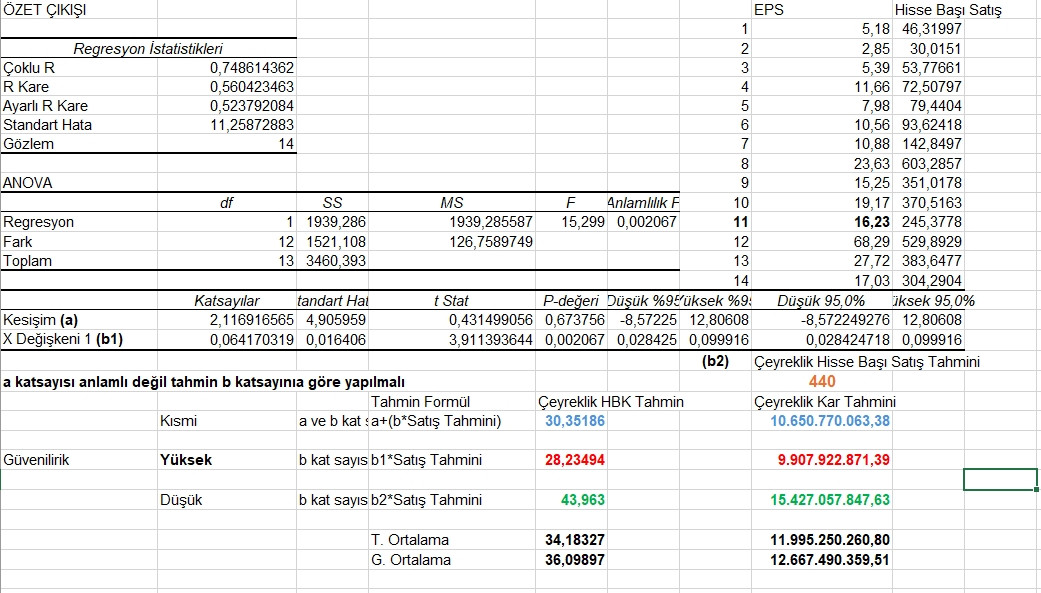
Task: Click the active empty cell with green border
Action: pos(1001,479)
